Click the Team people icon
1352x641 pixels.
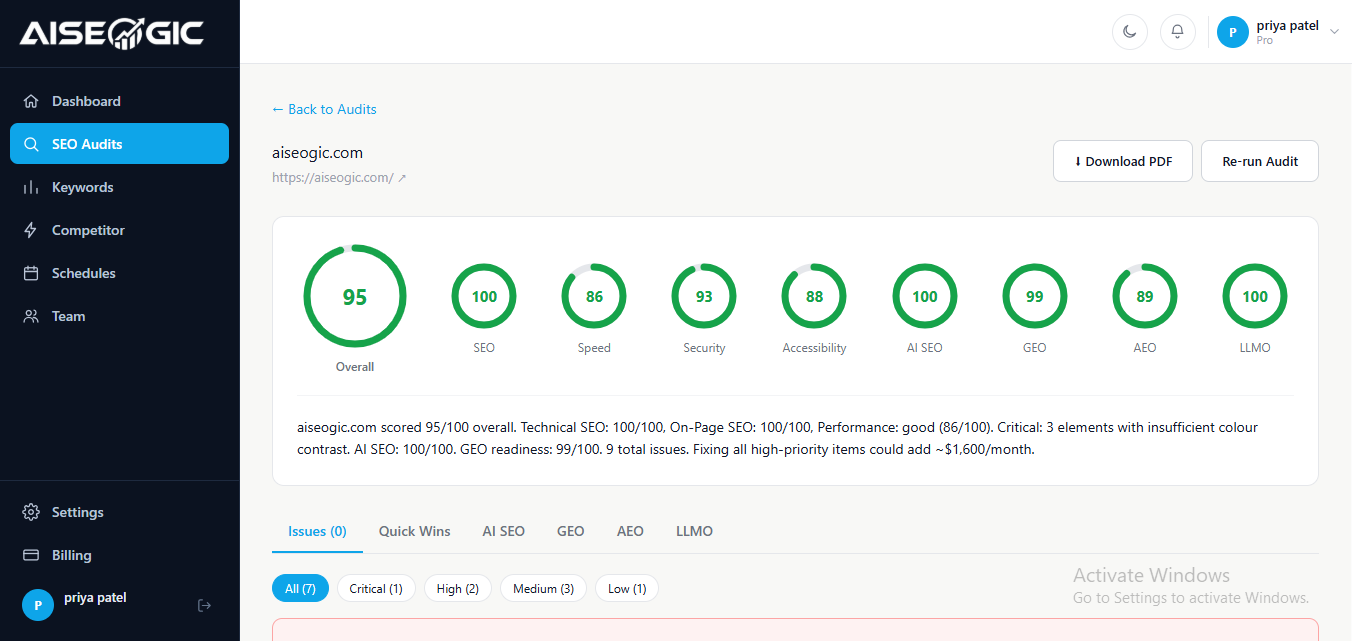pos(31,316)
